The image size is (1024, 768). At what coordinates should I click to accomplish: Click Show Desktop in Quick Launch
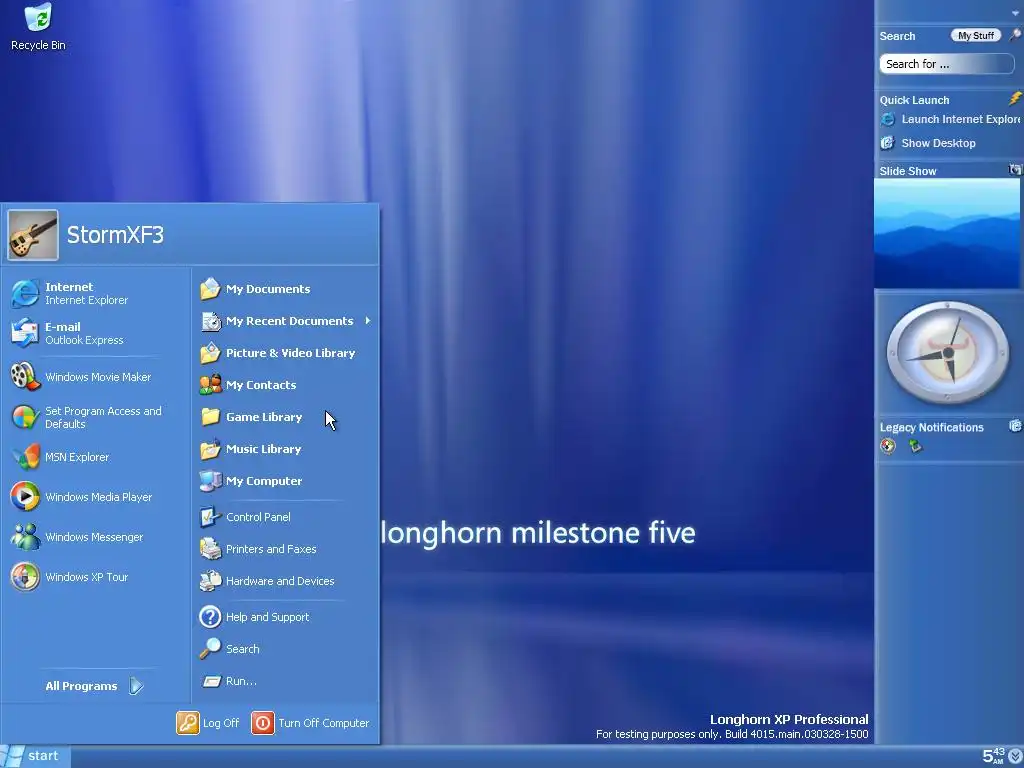(x=929, y=143)
